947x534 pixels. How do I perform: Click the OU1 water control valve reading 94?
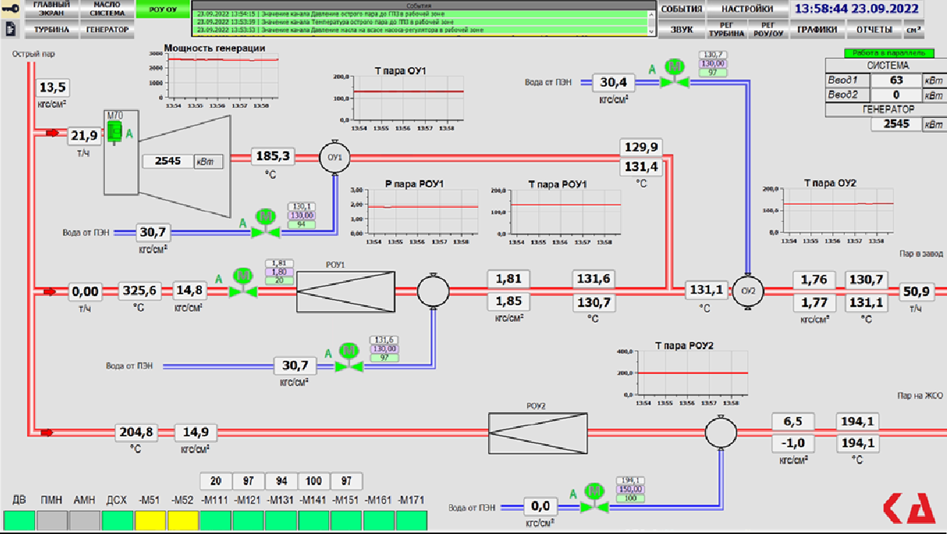[266, 223]
